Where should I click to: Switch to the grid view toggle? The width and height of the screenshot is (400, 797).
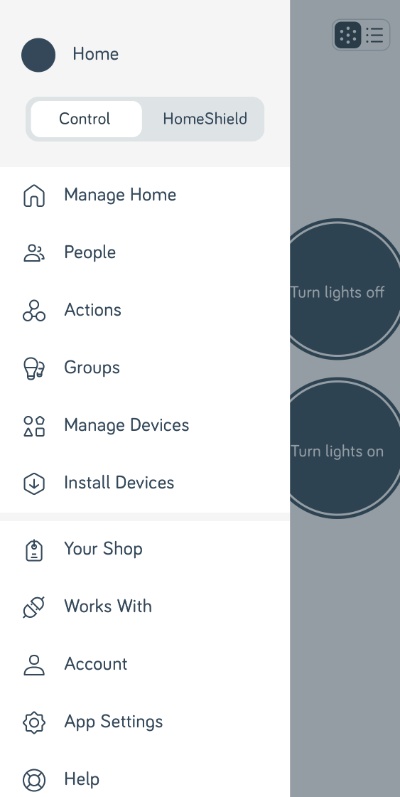[x=348, y=35]
